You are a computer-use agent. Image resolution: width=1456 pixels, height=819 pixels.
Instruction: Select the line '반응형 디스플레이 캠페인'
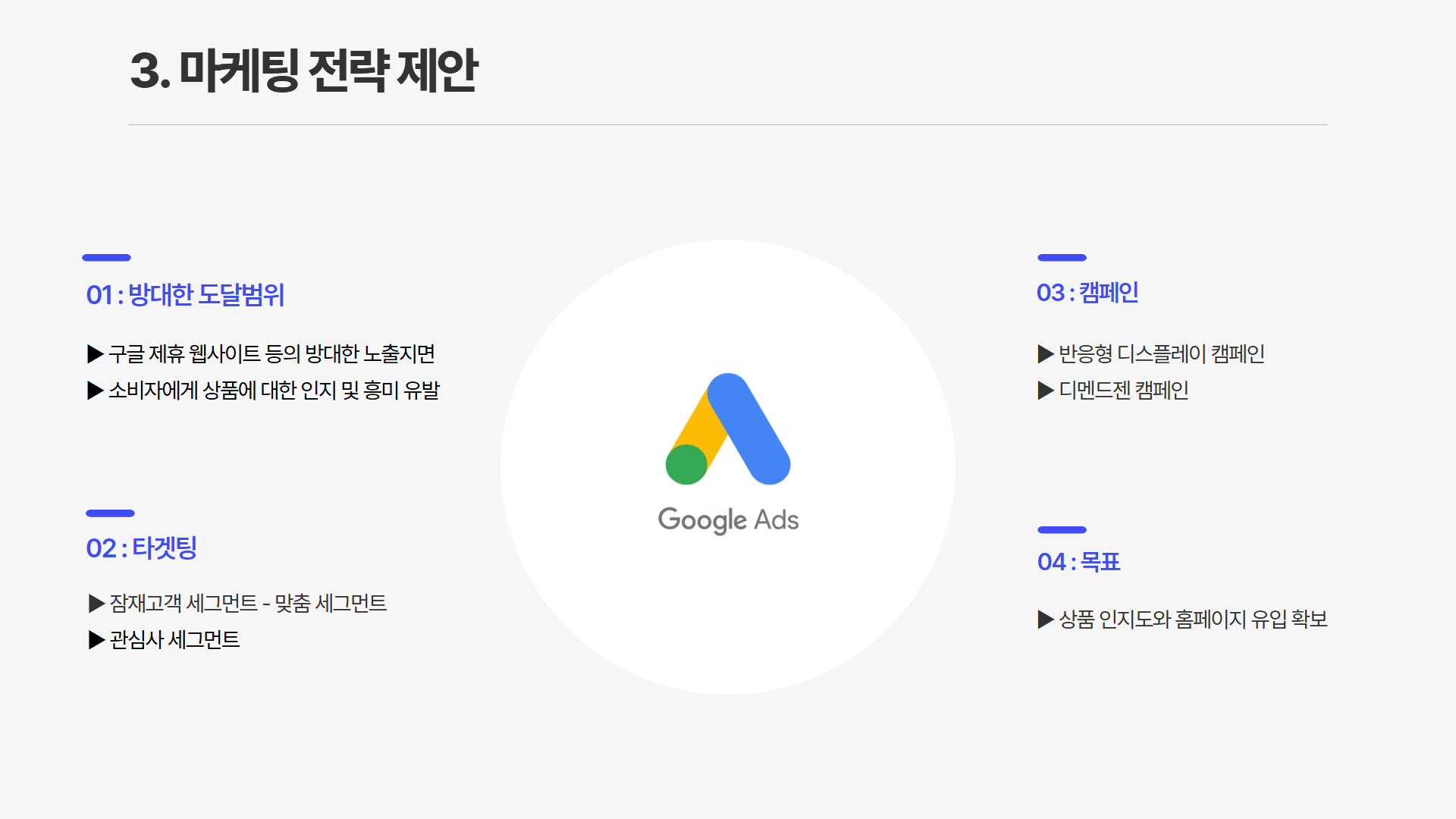point(1162,353)
